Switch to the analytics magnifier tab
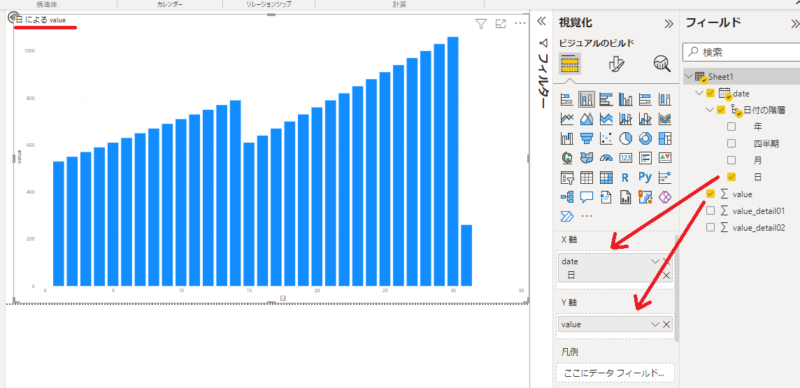 [x=662, y=64]
